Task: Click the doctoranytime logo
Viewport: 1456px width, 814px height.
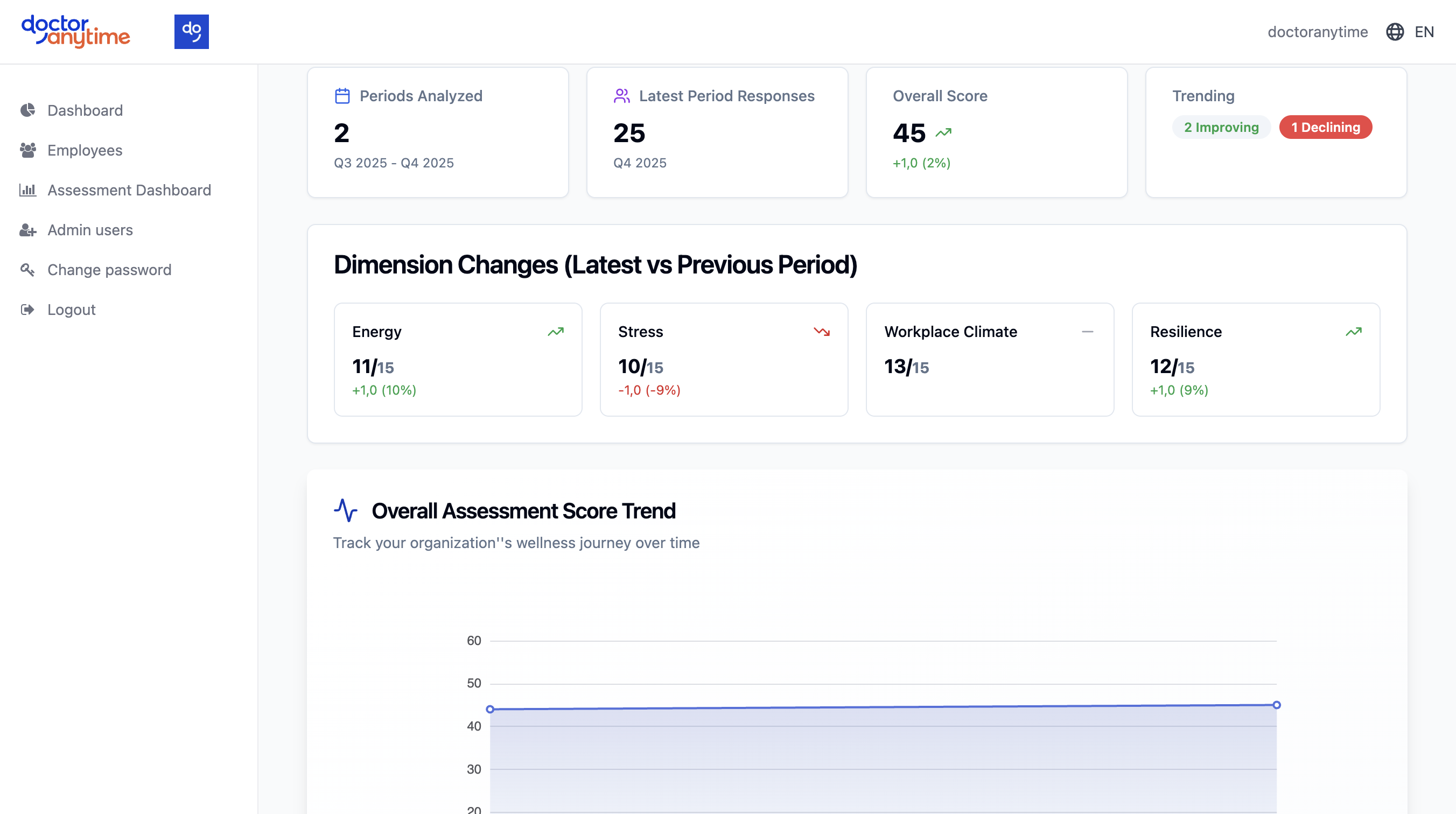Action: pos(76,32)
